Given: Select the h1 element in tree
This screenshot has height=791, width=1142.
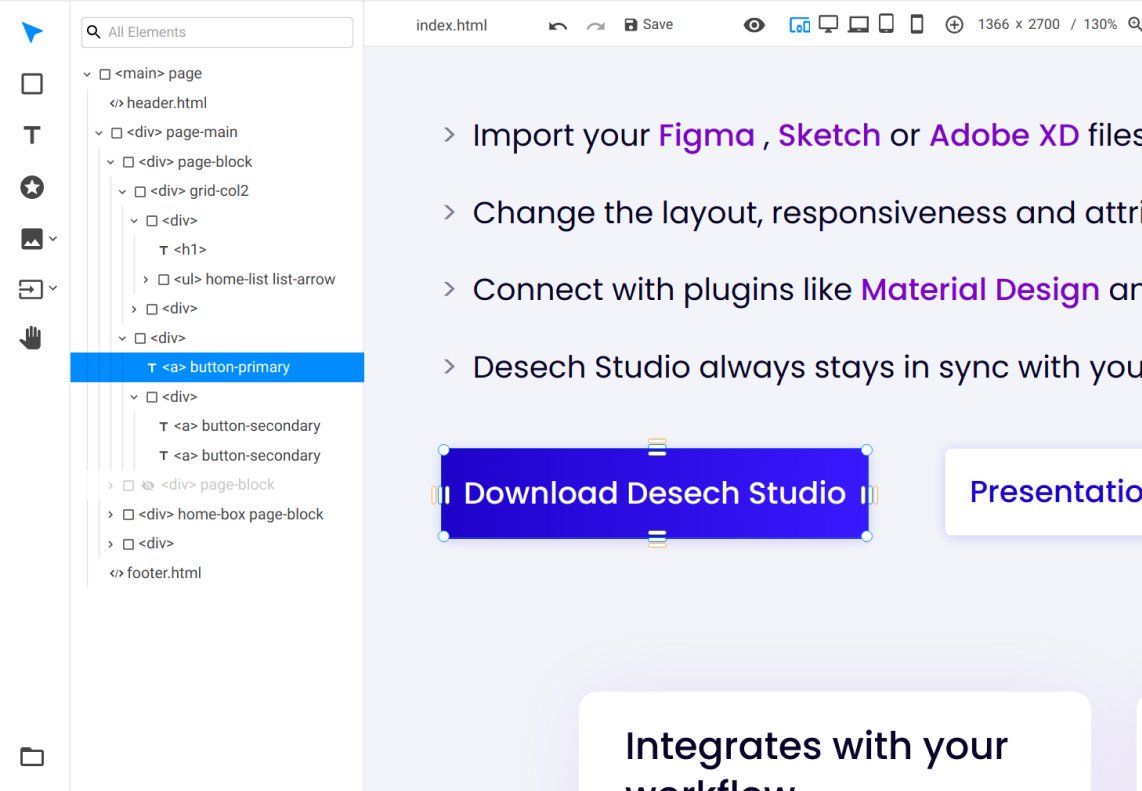Looking at the screenshot, I should (x=189, y=250).
